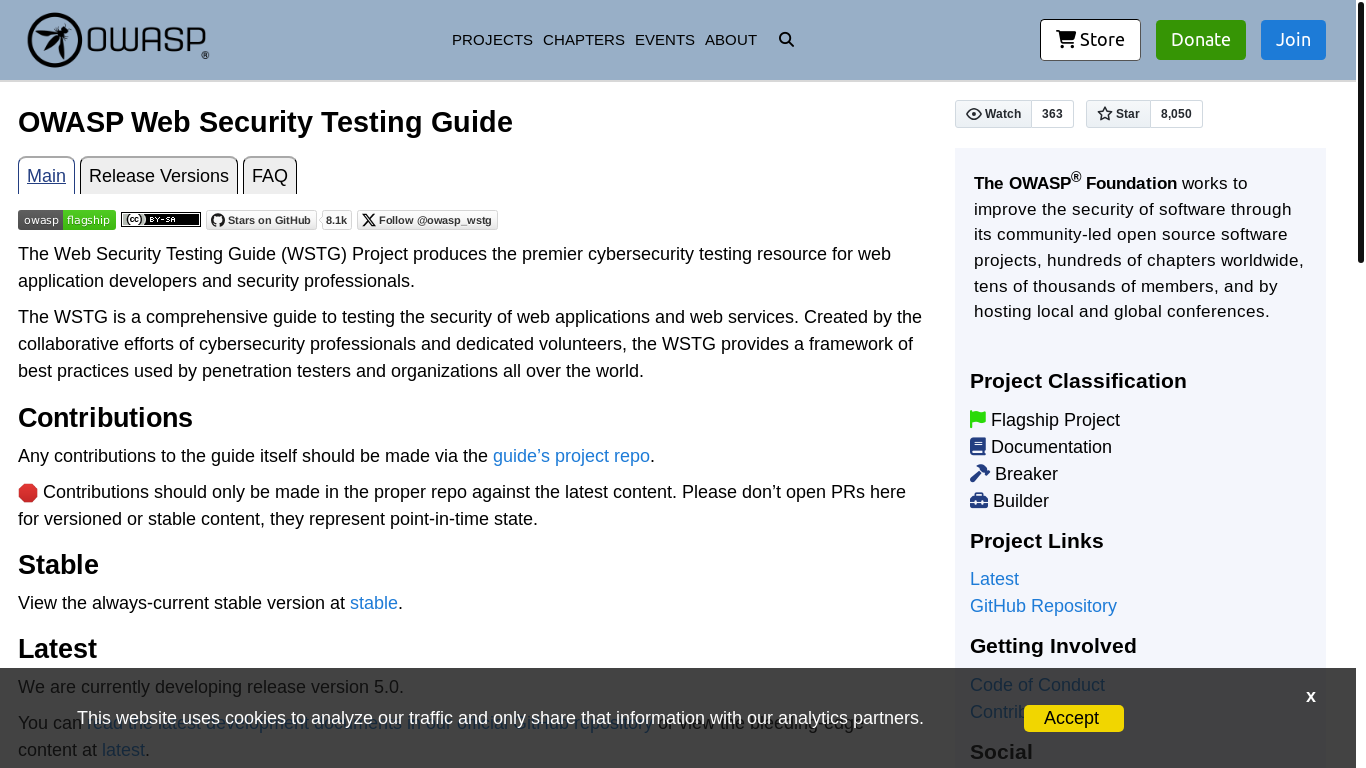The width and height of the screenshot is (1366, 768).
Task: Click the Stable section heading
Action: click(x=58, y=565)
